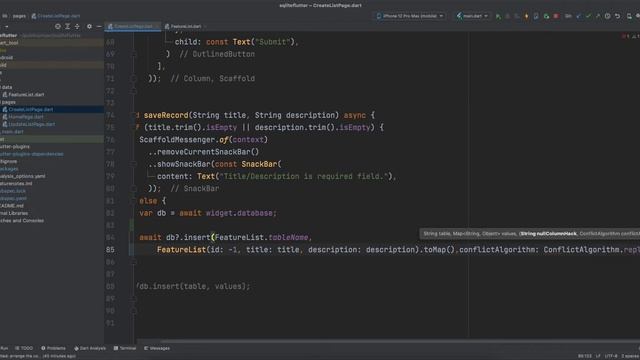
Task: Click the Collapse All icon in the project panel
Action: pyautogui.click(x=77, y=26)
